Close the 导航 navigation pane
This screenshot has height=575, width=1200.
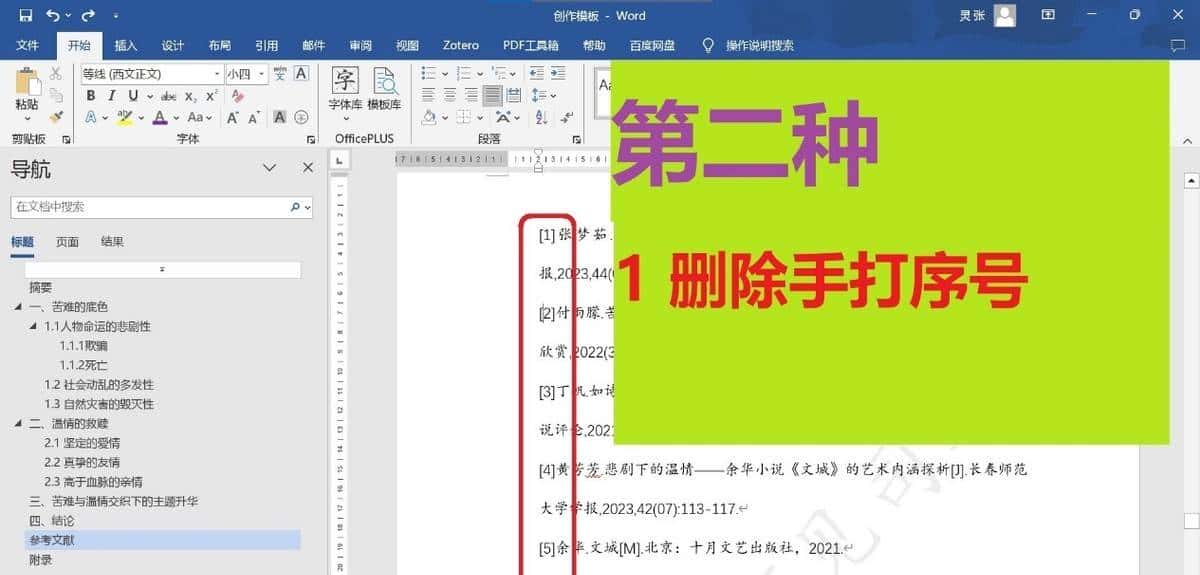click(308, 168)
